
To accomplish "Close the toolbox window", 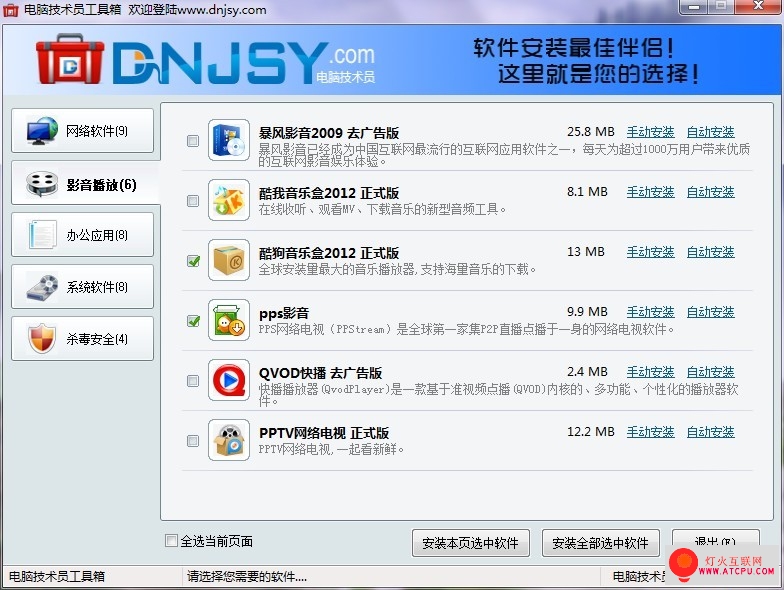I will point(758,6).
